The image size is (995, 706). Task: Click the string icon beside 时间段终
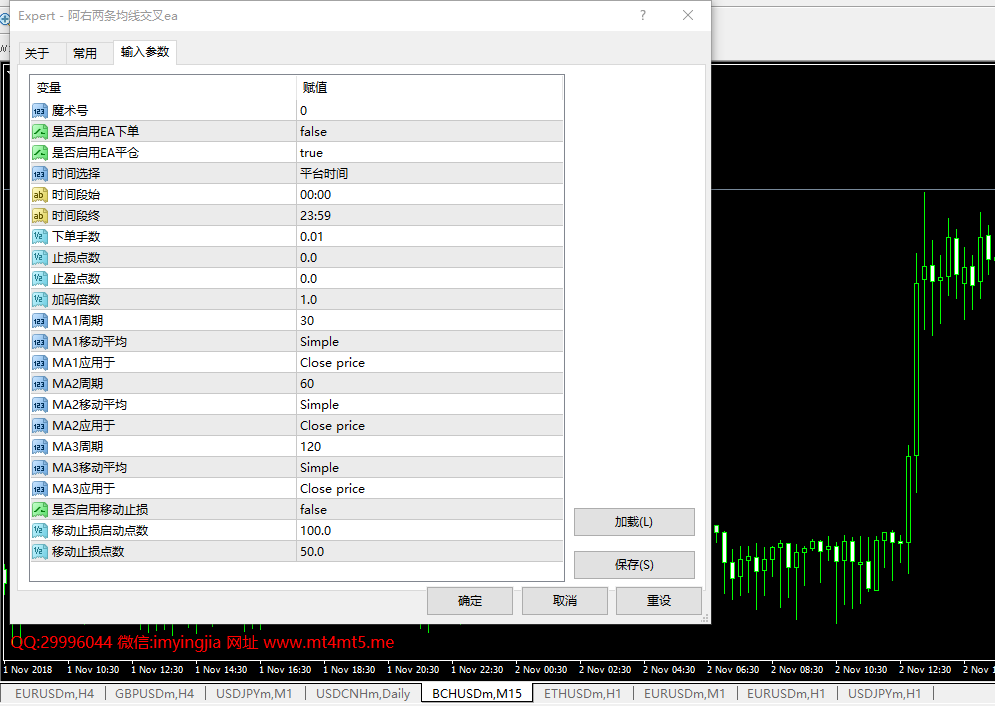click(39, 216)
